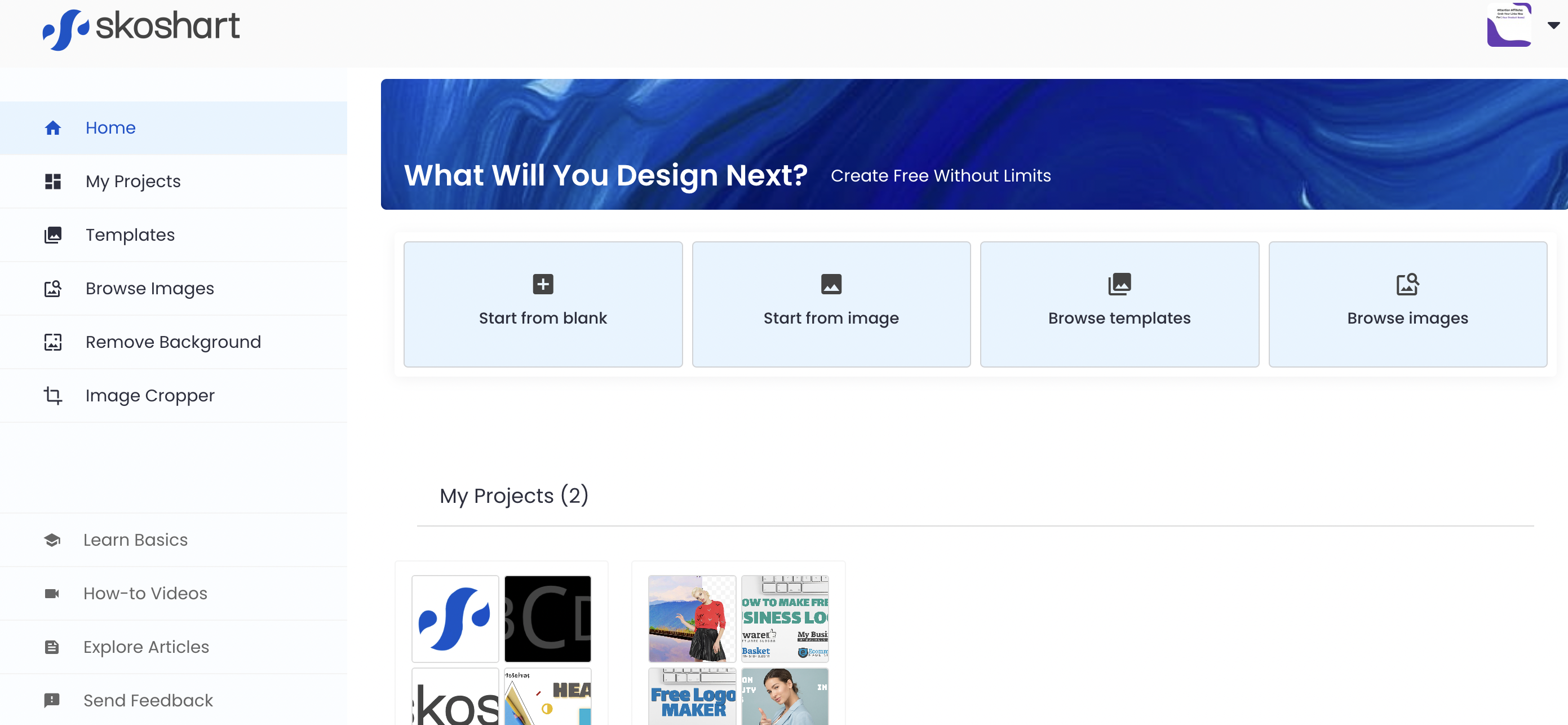Open Remove Background tool
The height and width of the screenshot is (725, 1568).
click(x=174, y=342)
